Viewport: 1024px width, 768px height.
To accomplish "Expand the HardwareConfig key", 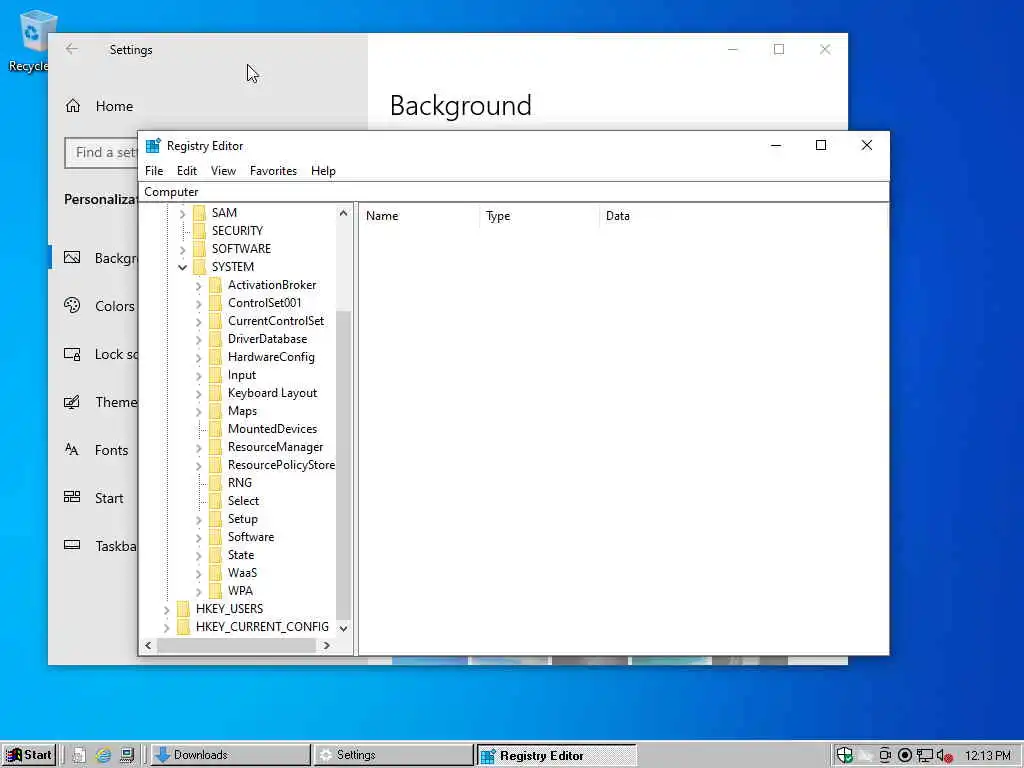I will tap(199, 358).
